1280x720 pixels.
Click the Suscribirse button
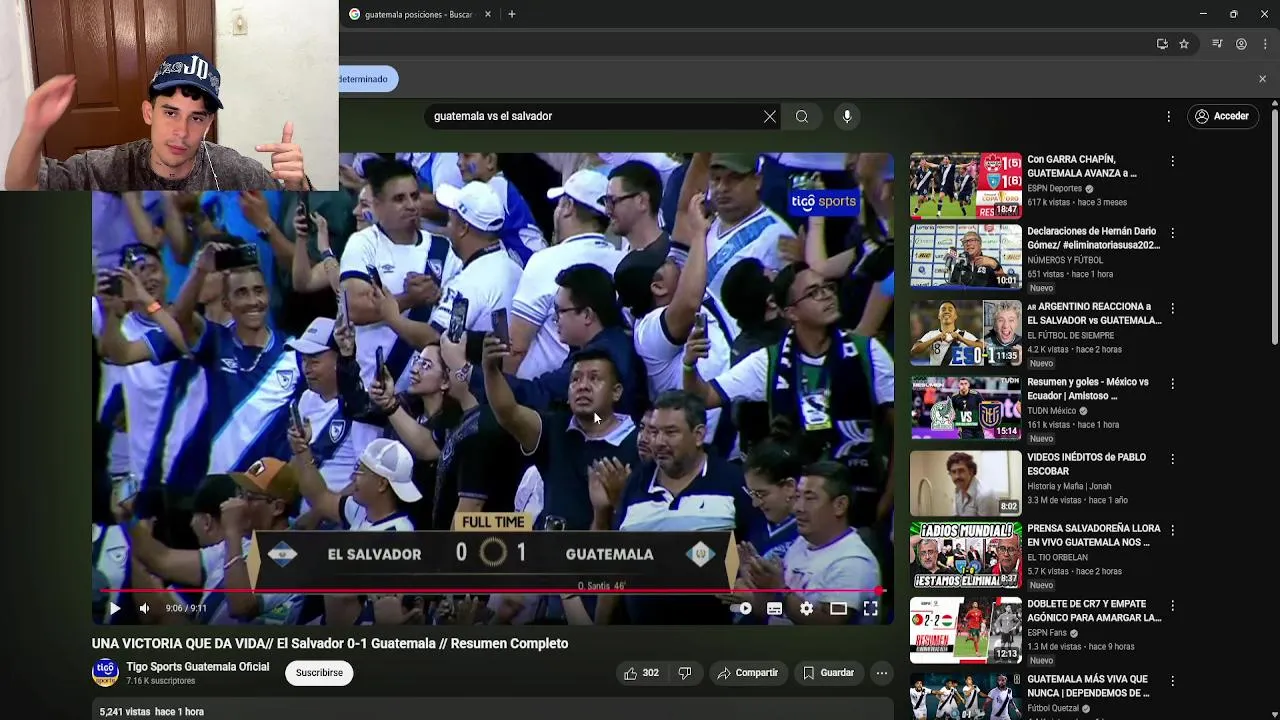click(x=319, y=673)
